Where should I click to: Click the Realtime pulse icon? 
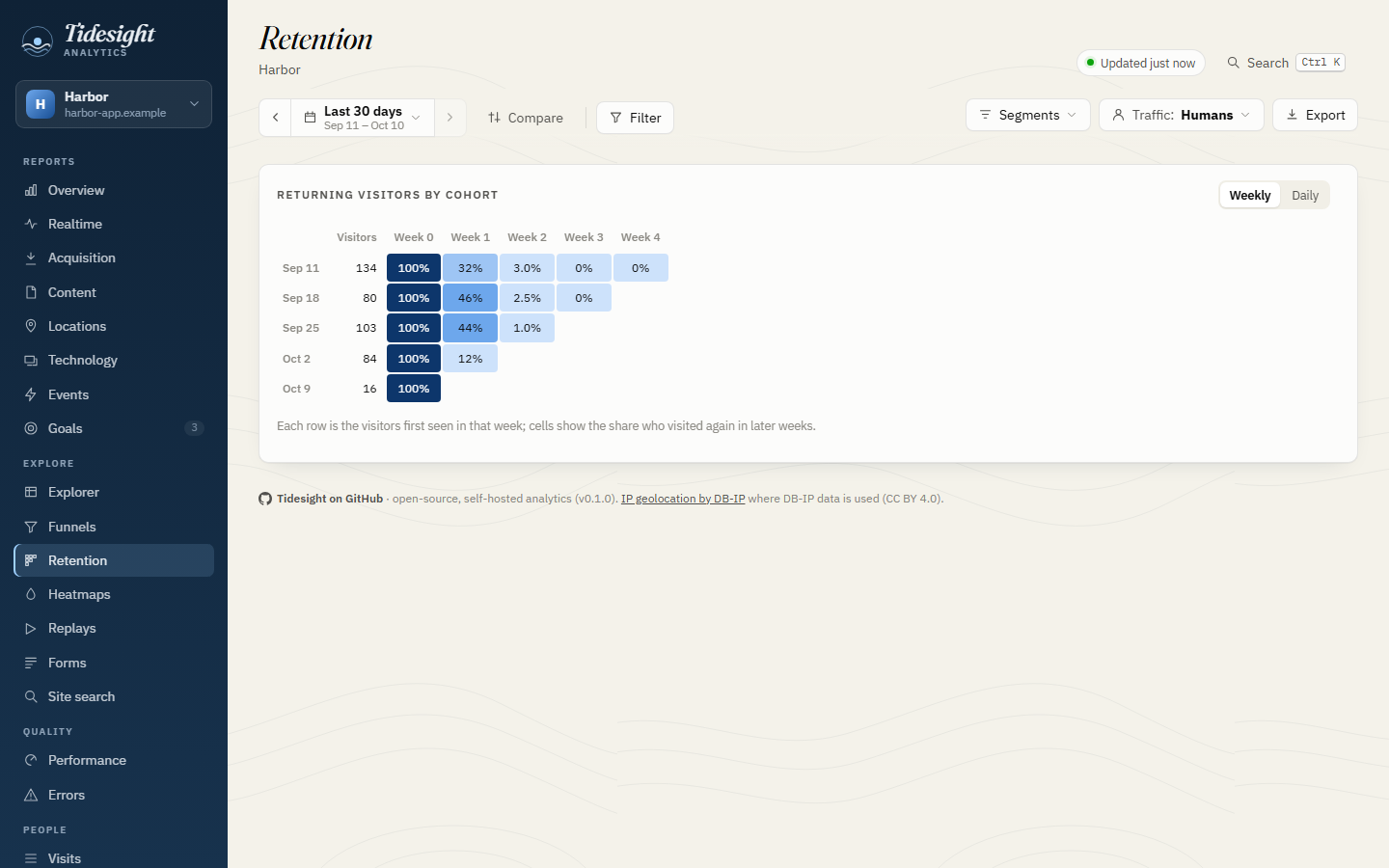31,224
